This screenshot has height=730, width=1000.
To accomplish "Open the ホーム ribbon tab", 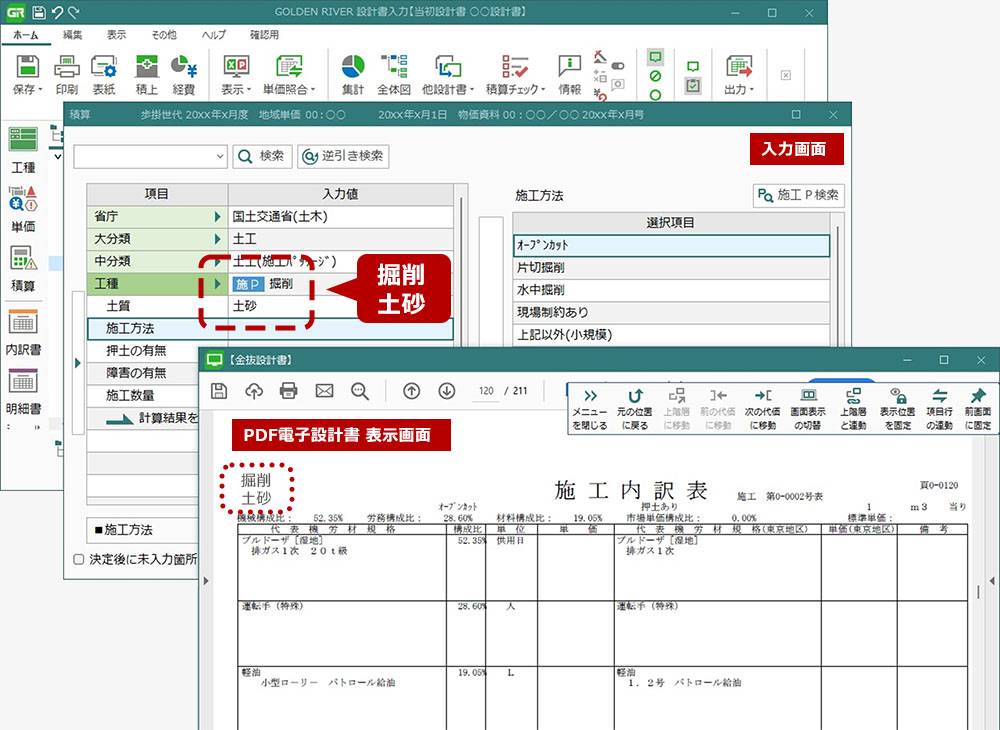I will point(26,35).
